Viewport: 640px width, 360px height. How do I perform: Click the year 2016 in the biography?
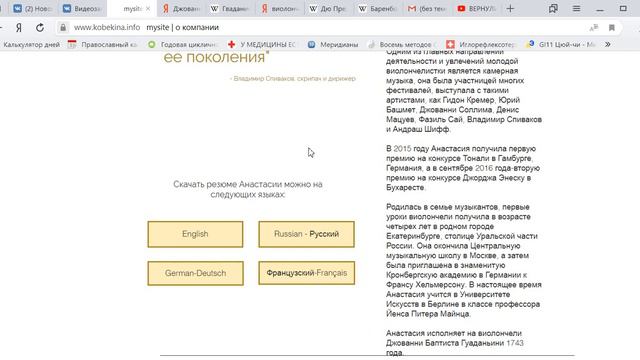[x=484, y=168]
